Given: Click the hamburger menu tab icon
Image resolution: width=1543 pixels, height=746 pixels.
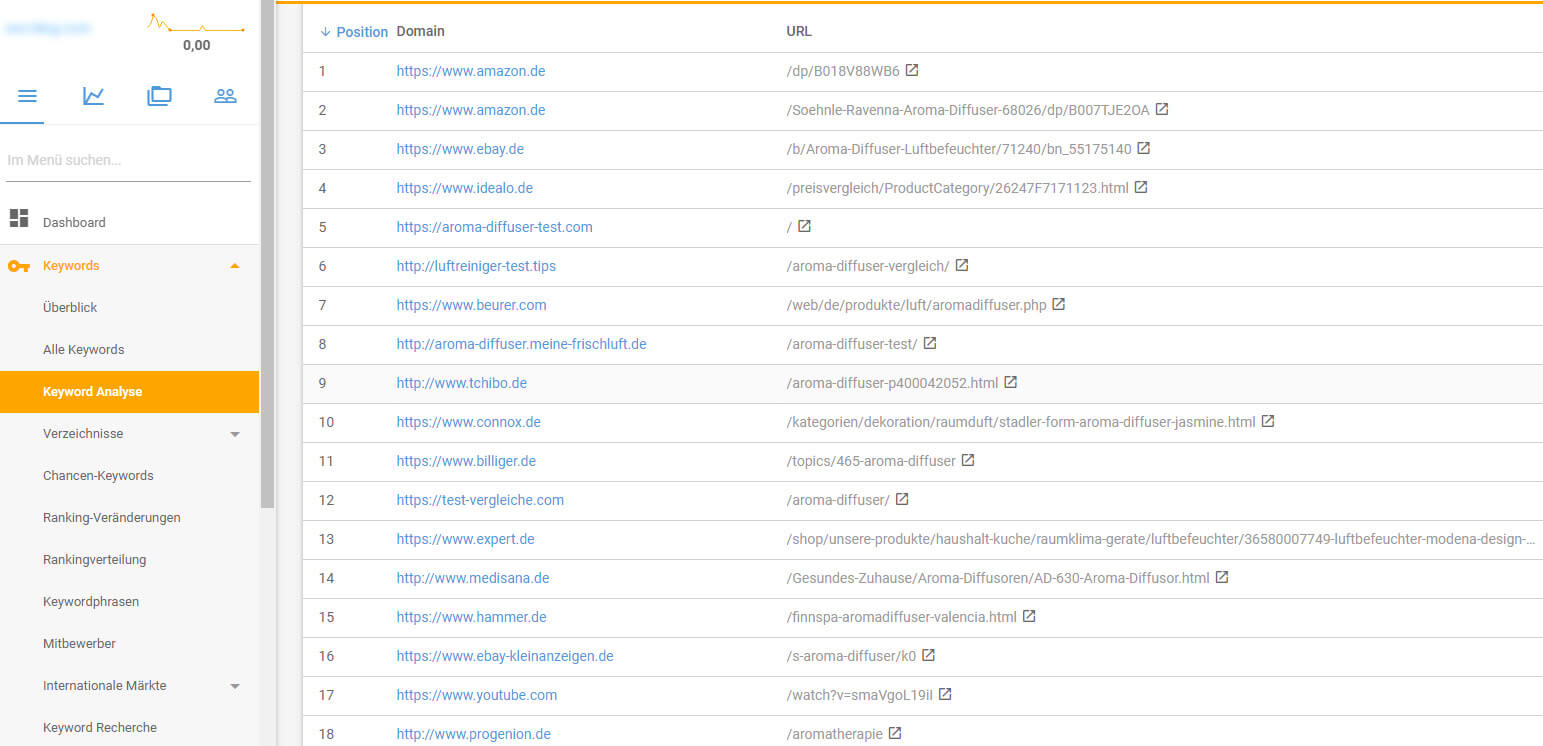Looking at the screenshot, I should (x=27, y=96).
